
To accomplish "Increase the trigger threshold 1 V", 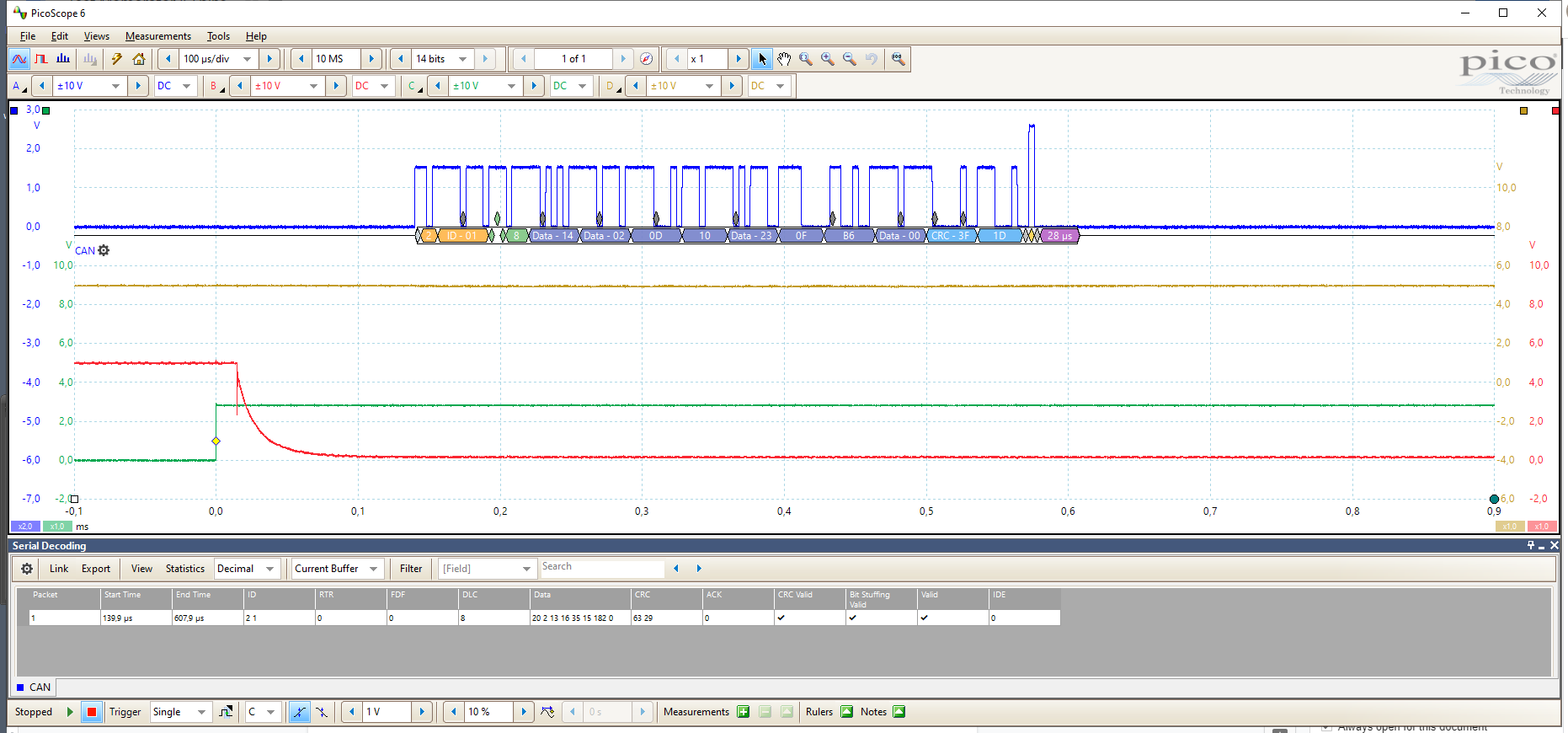I will click(422, 712).
